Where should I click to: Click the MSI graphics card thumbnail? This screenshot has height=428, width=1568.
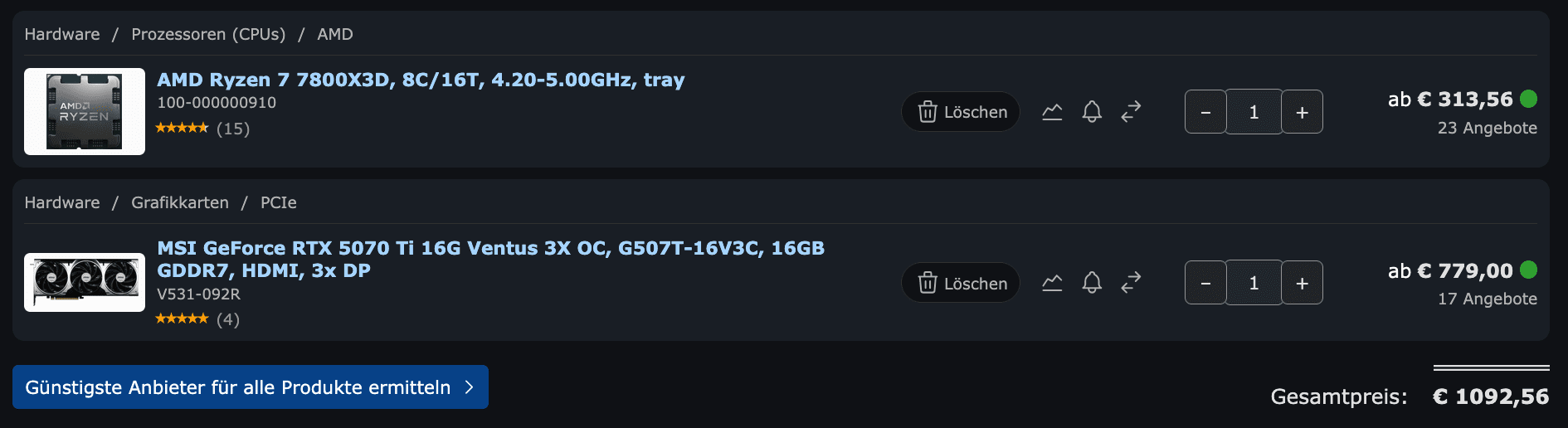[85, 282]
